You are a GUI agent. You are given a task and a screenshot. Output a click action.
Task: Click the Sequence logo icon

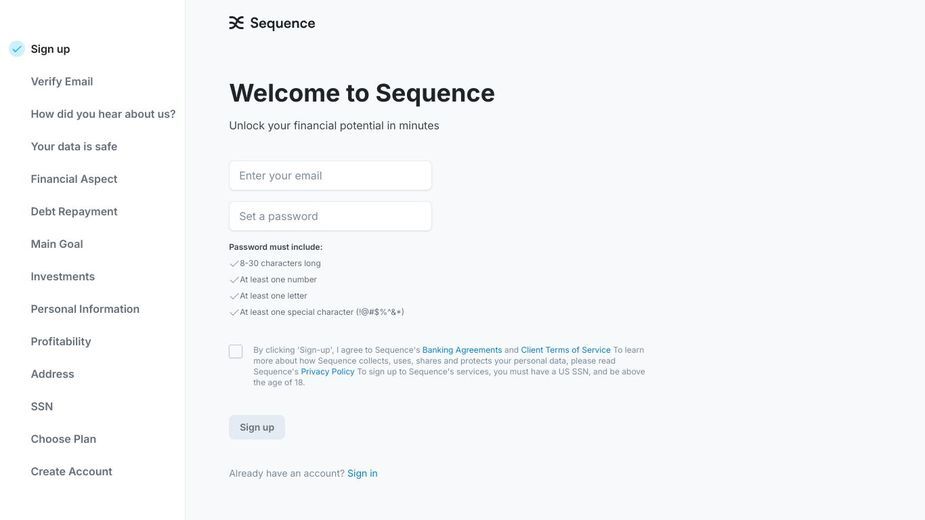pos(236,23)
